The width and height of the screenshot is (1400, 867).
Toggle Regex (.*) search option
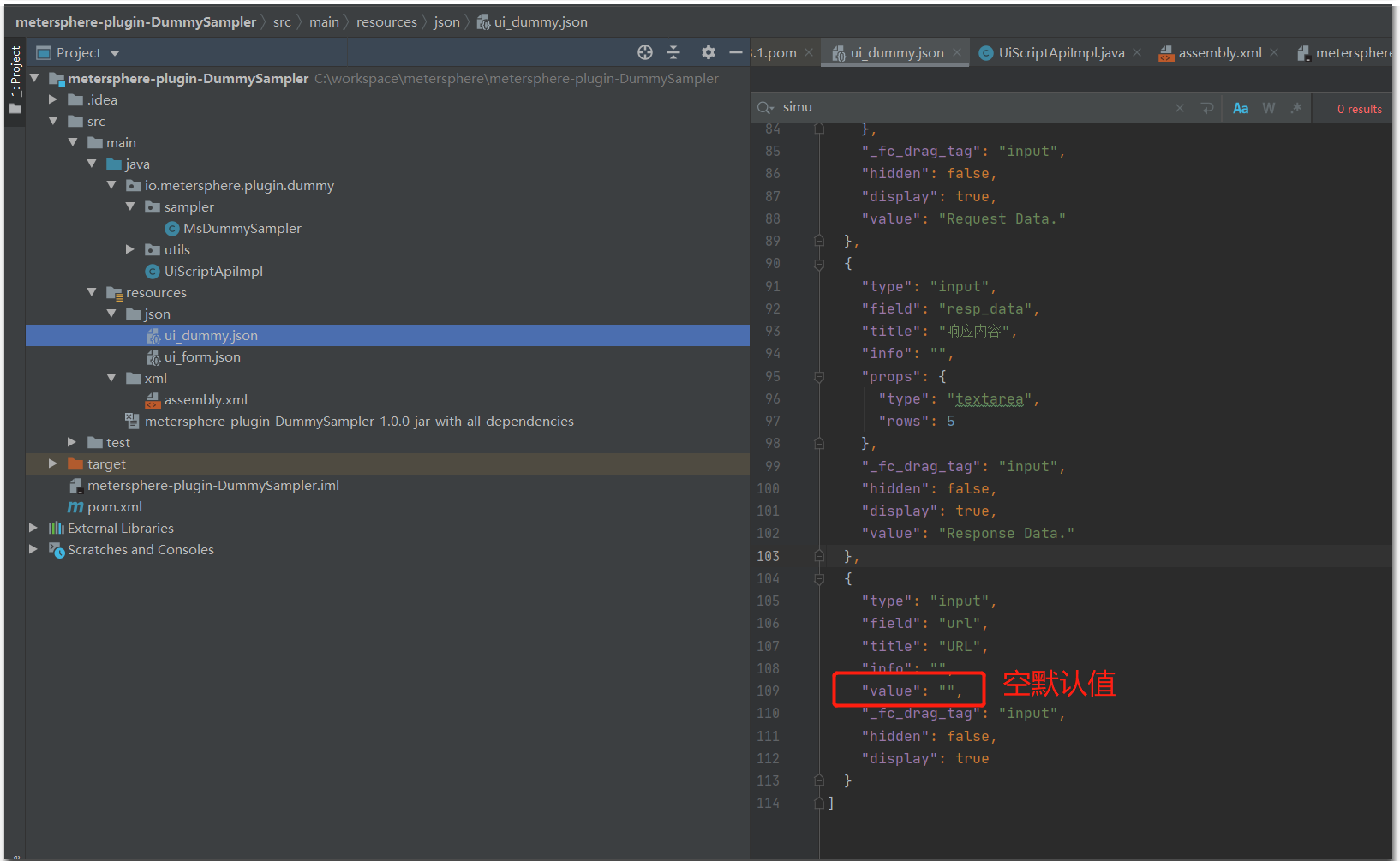[x=1296, y=108]
